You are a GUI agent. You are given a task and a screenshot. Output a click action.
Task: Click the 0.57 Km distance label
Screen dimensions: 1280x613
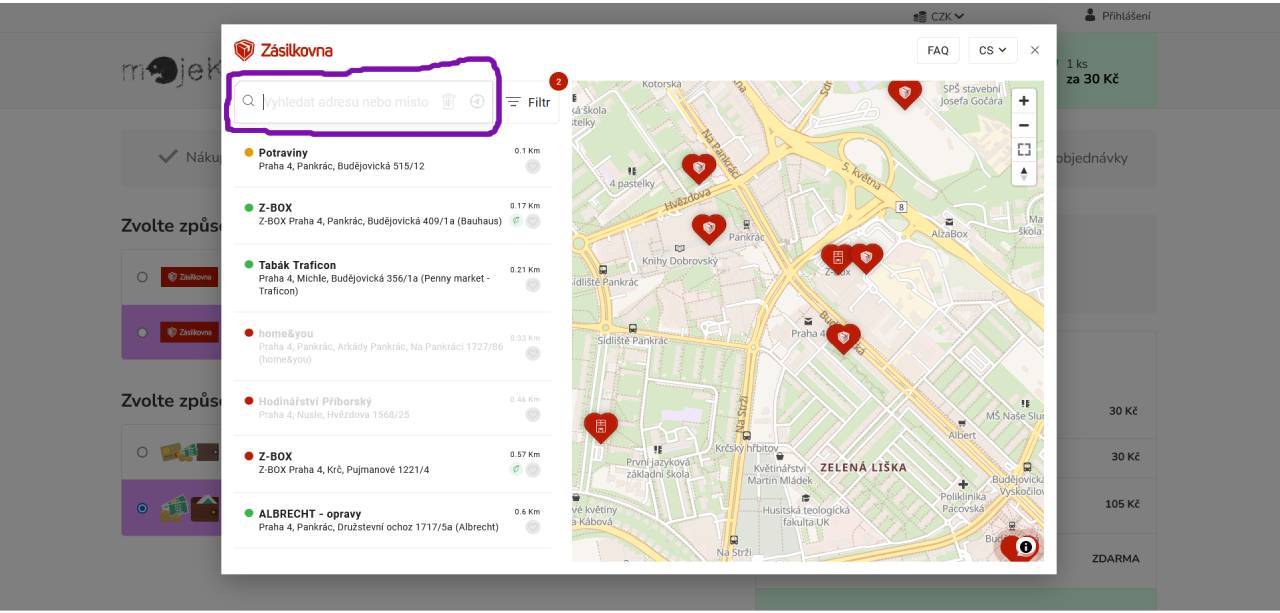(525, 454)
